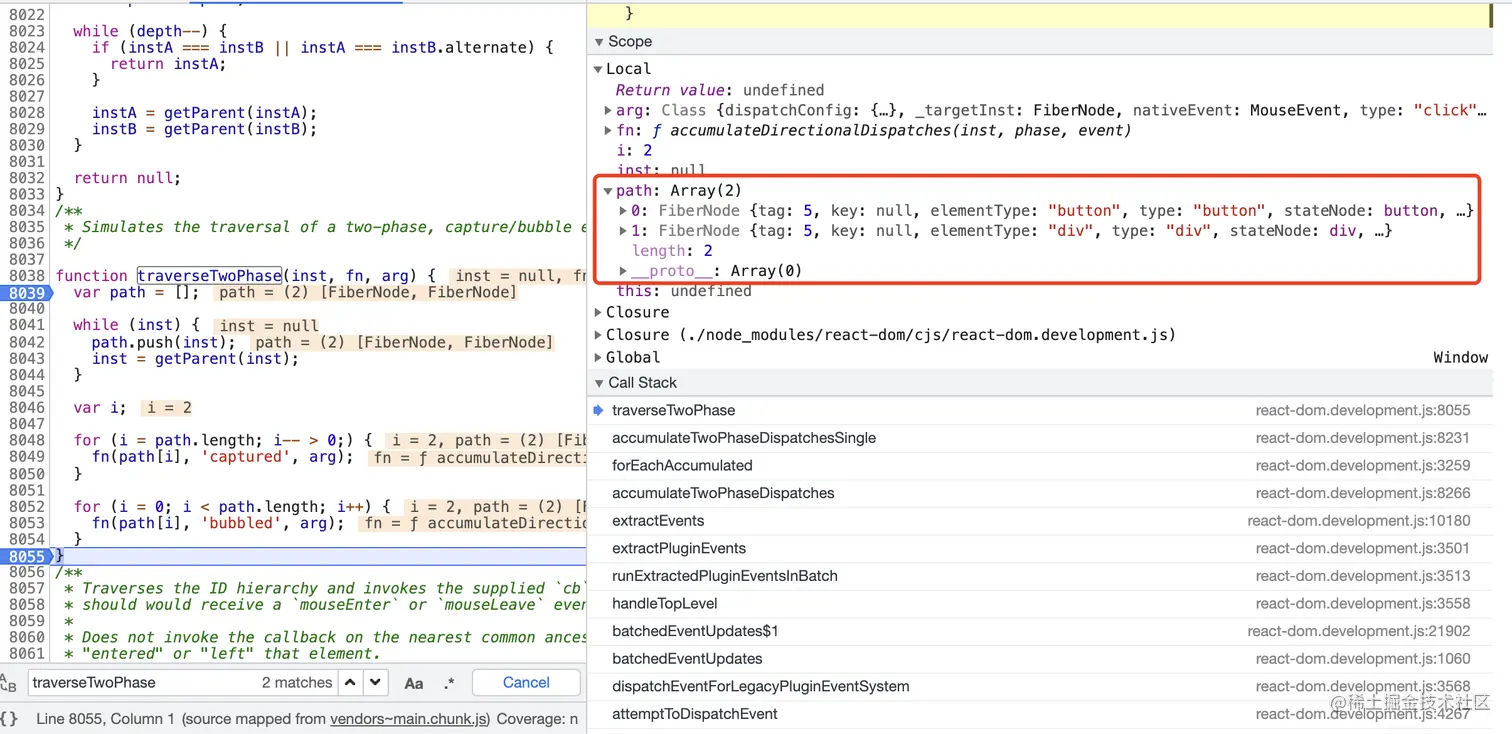
Task: Collapse the Scope section
Action: click(599, 41)
